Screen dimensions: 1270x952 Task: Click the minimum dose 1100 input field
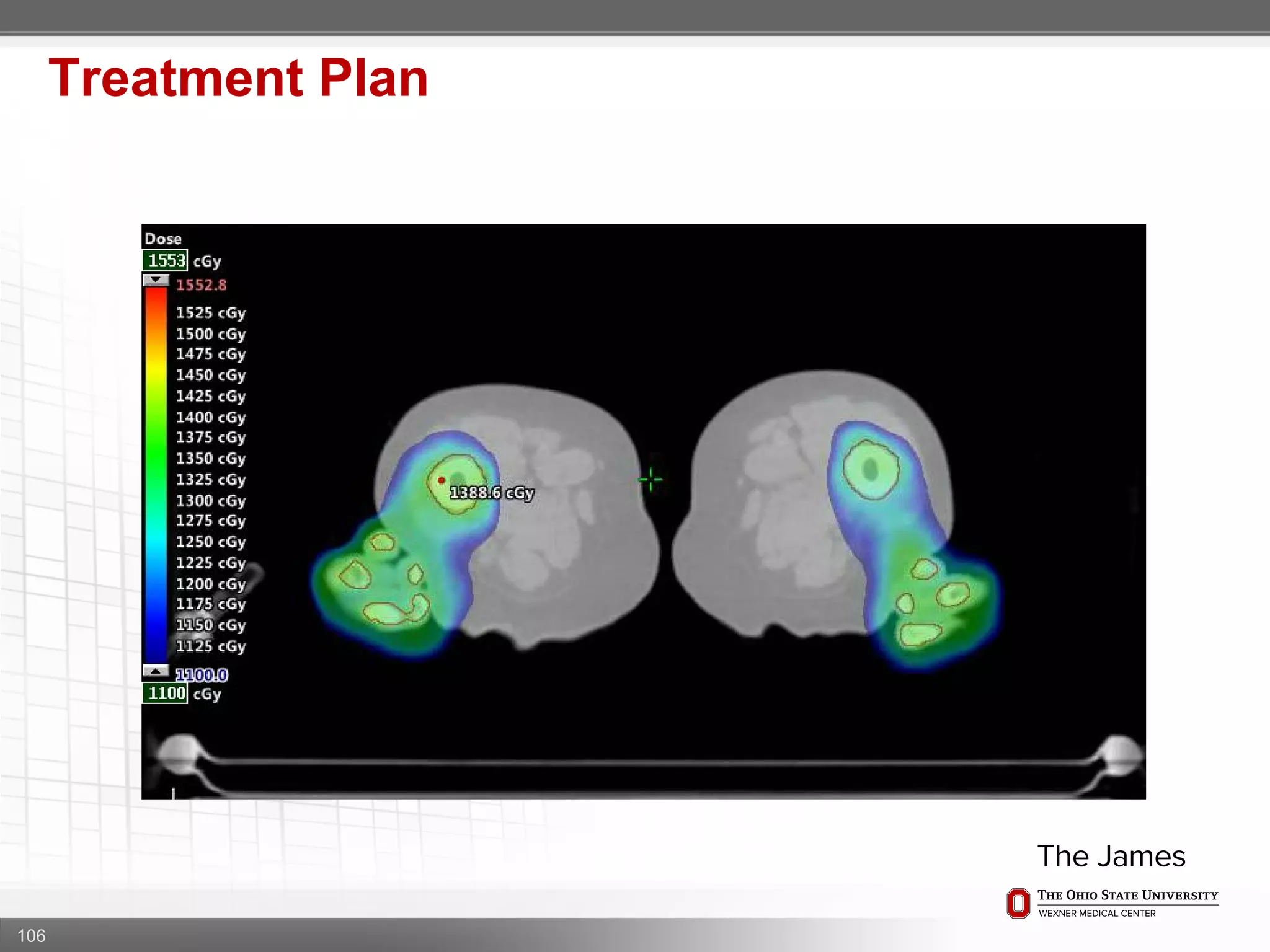coord(165,693)
